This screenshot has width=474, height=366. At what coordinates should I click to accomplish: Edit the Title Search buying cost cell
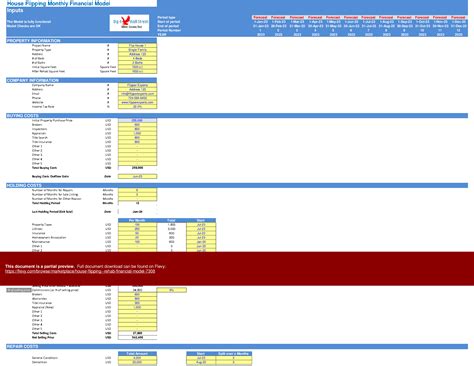(x=137, y=138)
